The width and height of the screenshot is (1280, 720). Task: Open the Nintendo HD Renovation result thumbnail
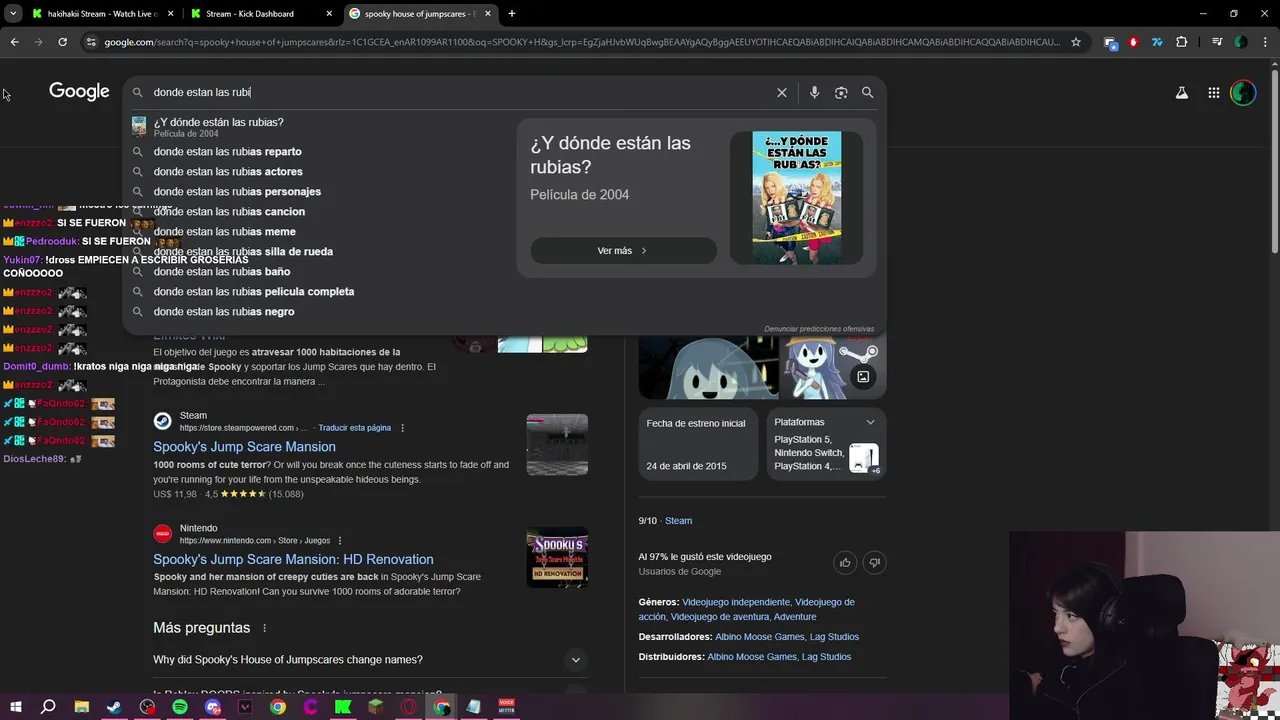pos(557,557)
